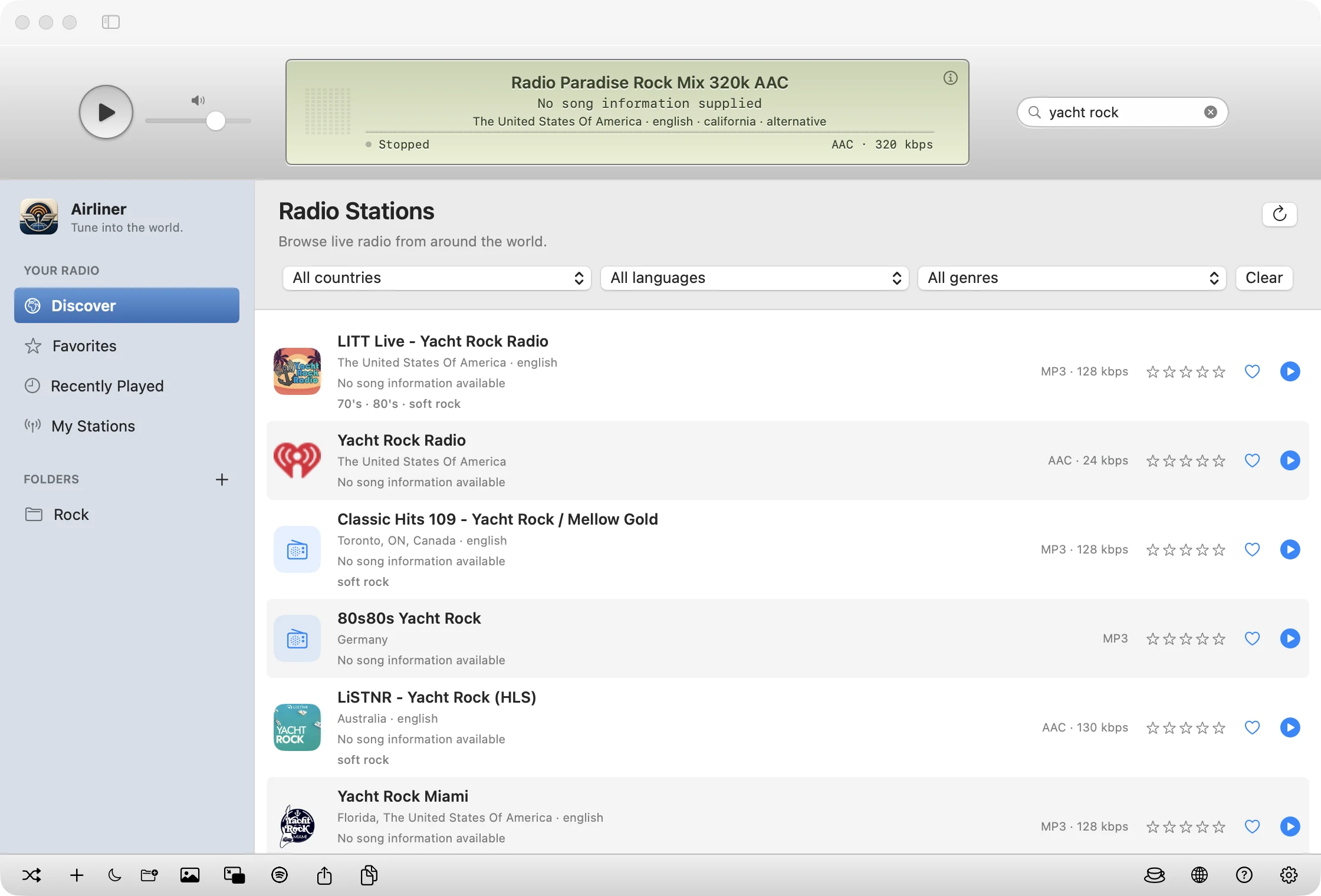Play the Classic Hits 109 station
Screen dimensions: 1321x896
[1290, 549]
